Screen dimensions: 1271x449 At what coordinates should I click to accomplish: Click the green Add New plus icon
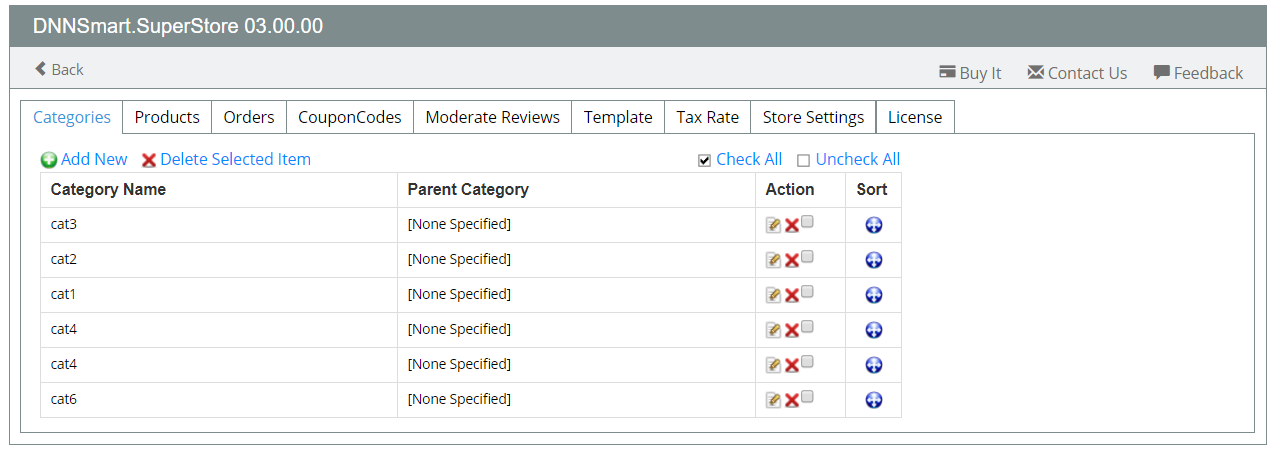[49, 160]
